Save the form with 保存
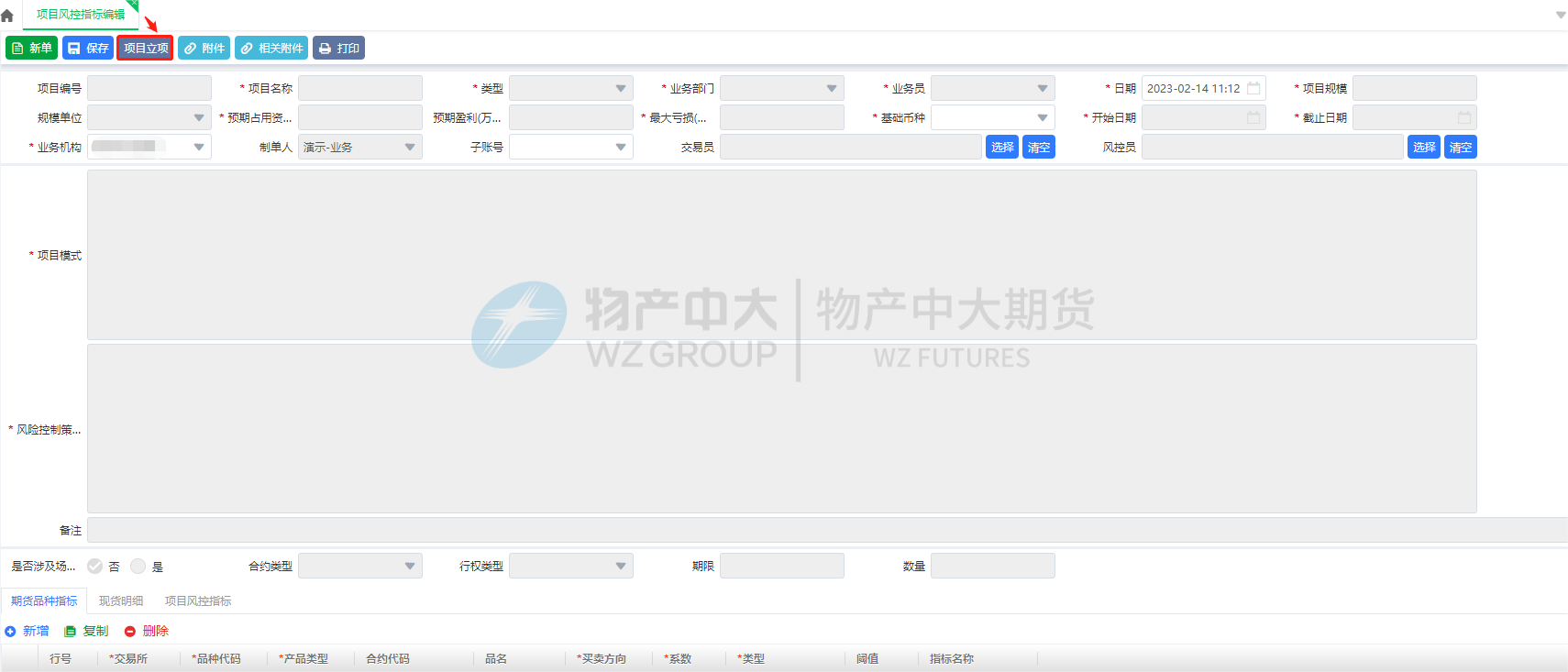1568x672 pixels. pos(88,48)
